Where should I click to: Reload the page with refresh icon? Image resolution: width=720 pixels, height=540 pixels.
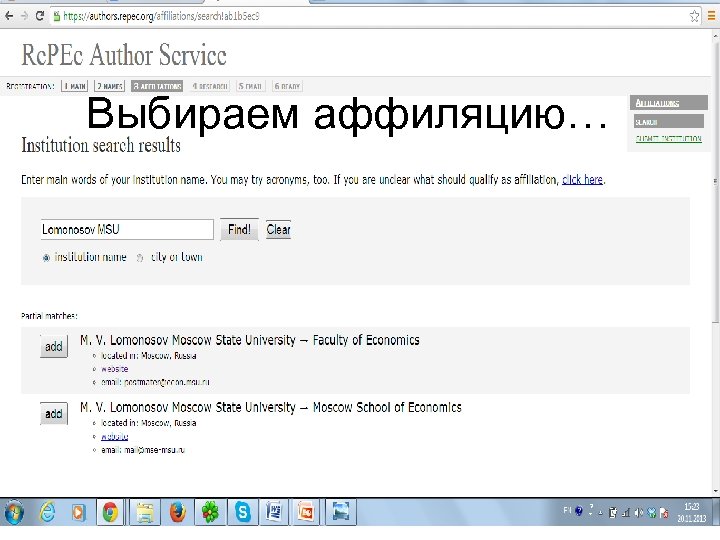pos(40,16)
